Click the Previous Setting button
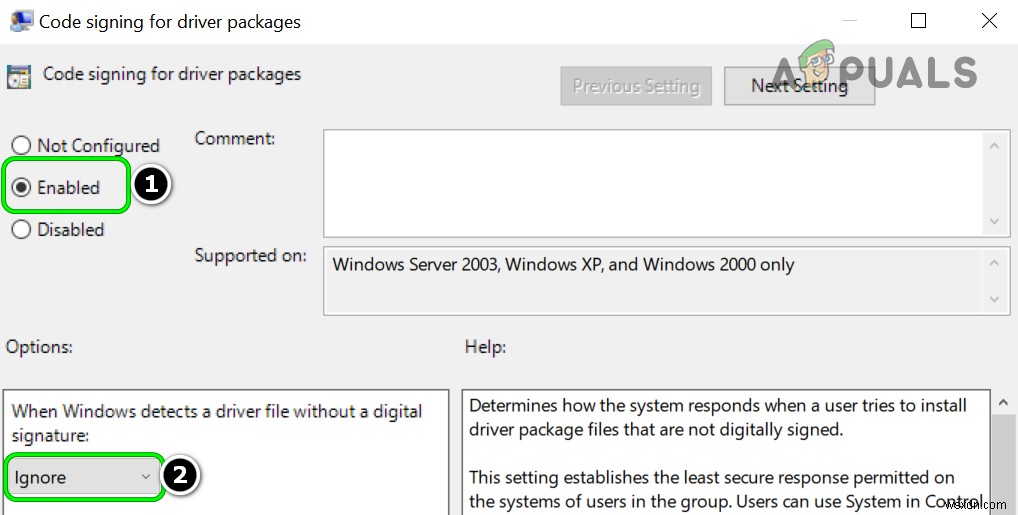 coord(636,86)
